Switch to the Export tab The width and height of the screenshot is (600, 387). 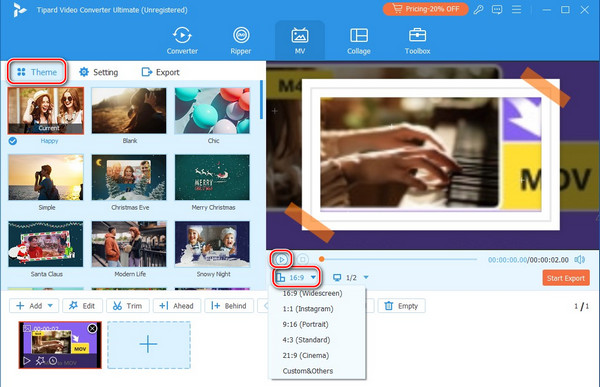(x=160, y=72)
